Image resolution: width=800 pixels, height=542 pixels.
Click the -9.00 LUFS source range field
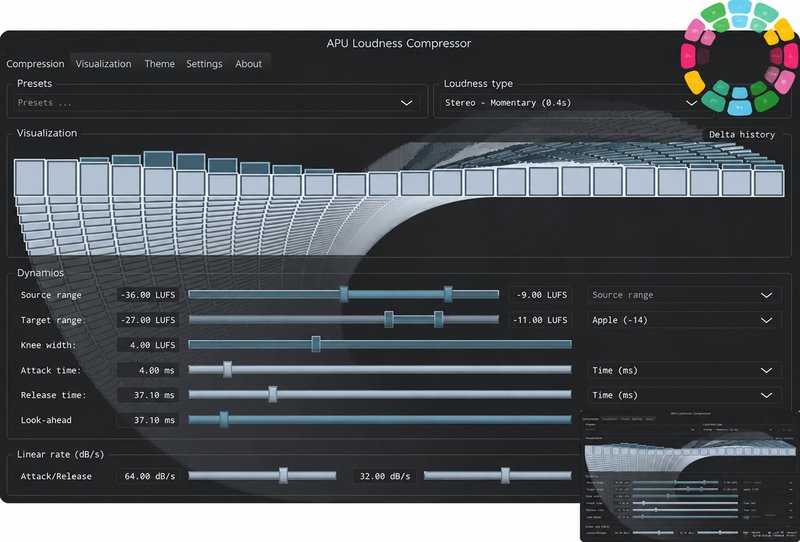[x=541, y=295]
